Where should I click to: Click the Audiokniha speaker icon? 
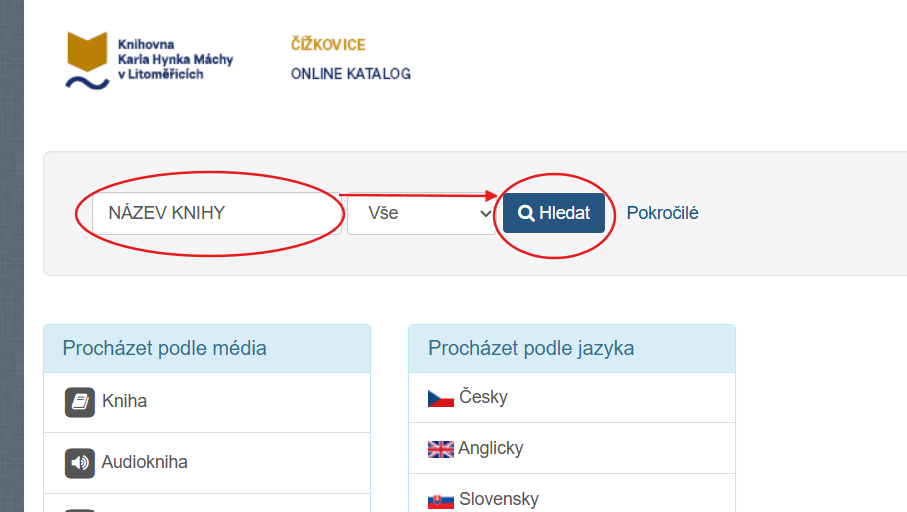(x=80, y=463)
